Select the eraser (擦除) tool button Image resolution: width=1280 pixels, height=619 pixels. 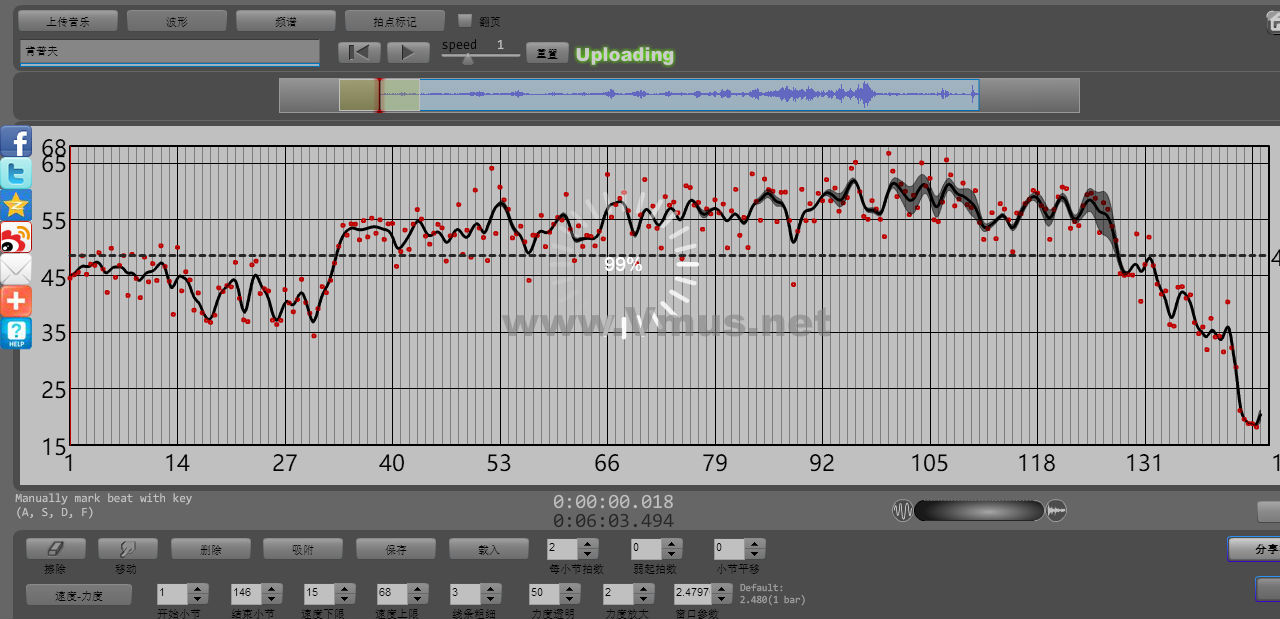point(55,549)
